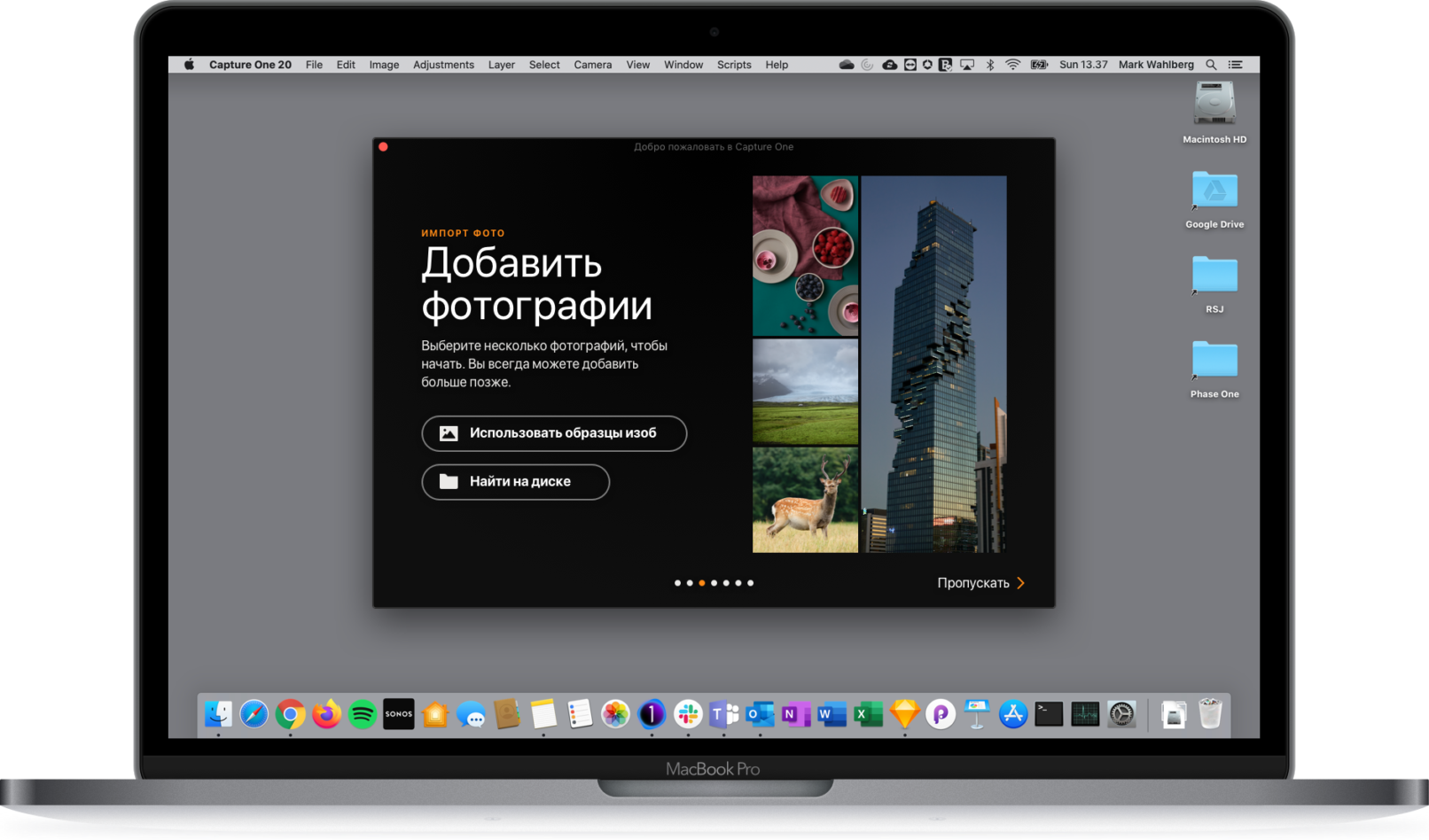Click Пропускать to skip the welcome tour
The height and width of the screenshot is (840, 1429).
[x=972, y=583]
